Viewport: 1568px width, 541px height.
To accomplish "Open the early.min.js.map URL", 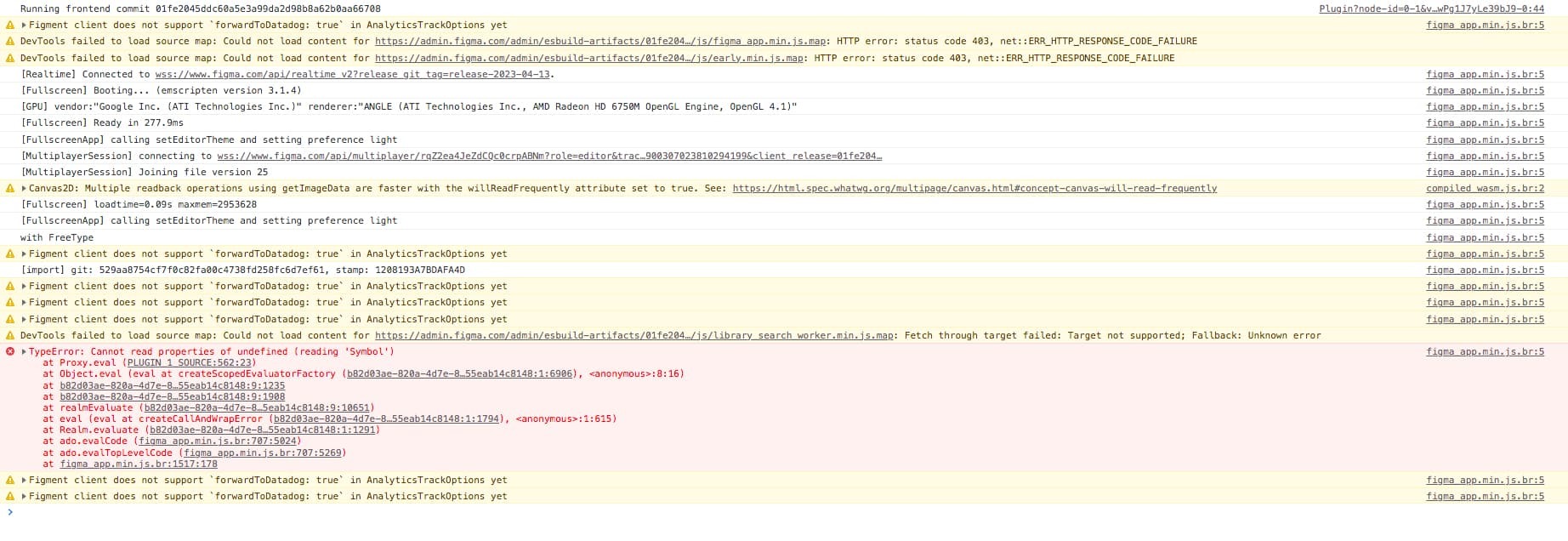I will coord(589,58).
